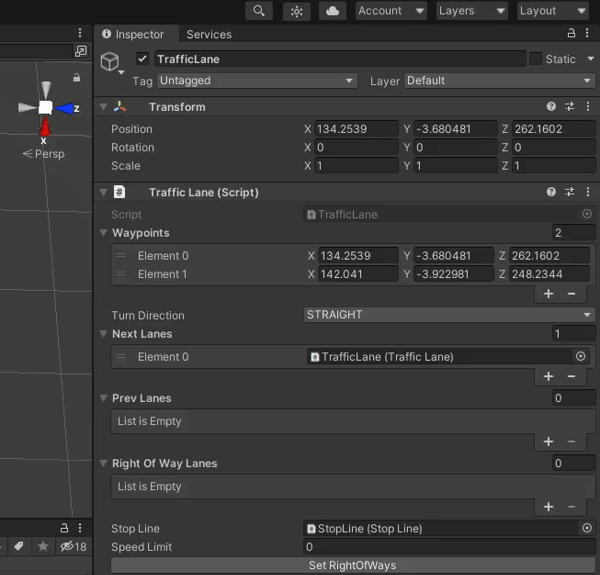
Task: Open the Tag Untagged dropdown
Action: click(x=256, y=81)
